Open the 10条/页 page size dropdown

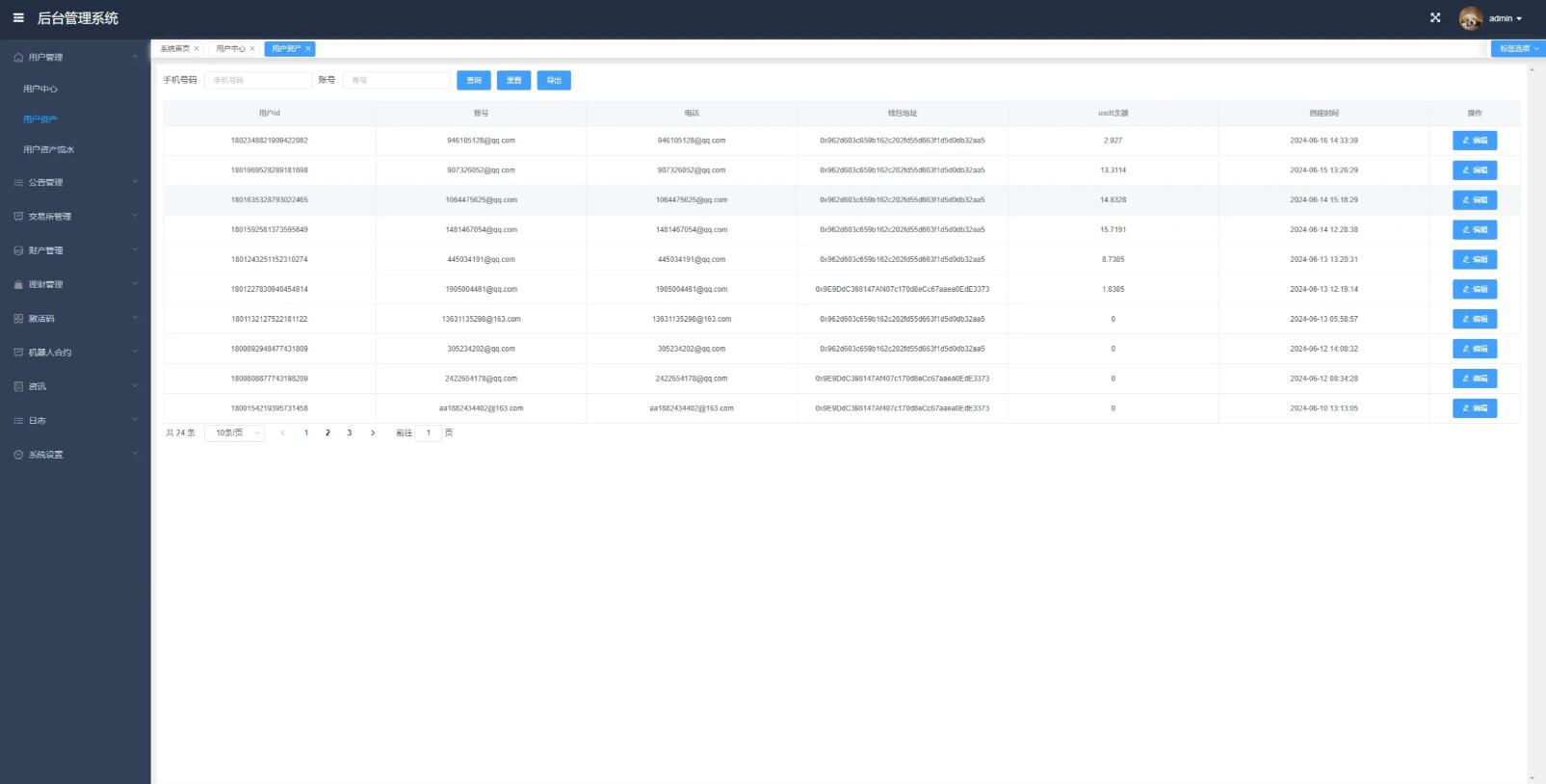point(234,433)
